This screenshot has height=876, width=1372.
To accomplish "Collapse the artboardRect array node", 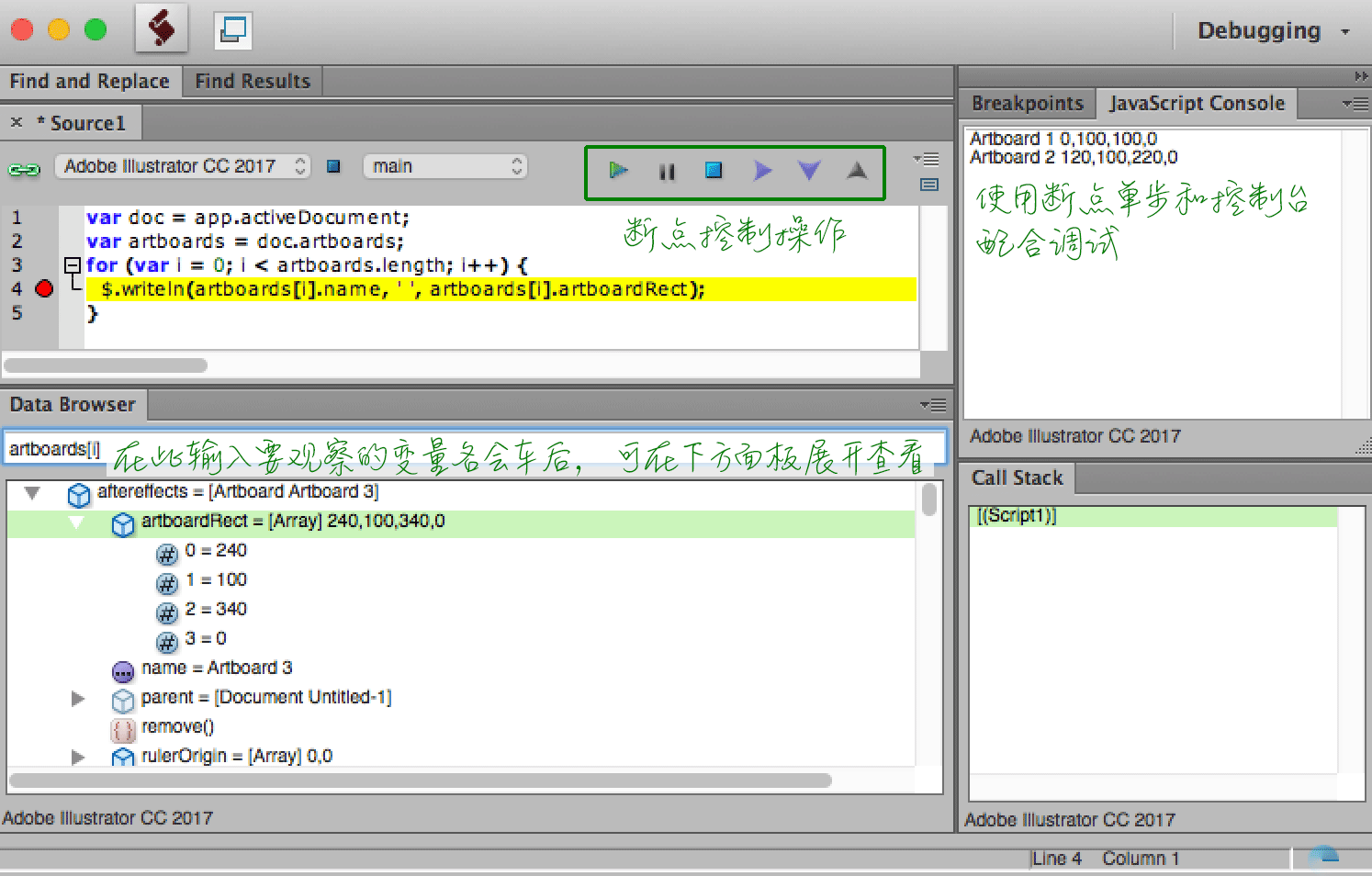I will [76, 522].
